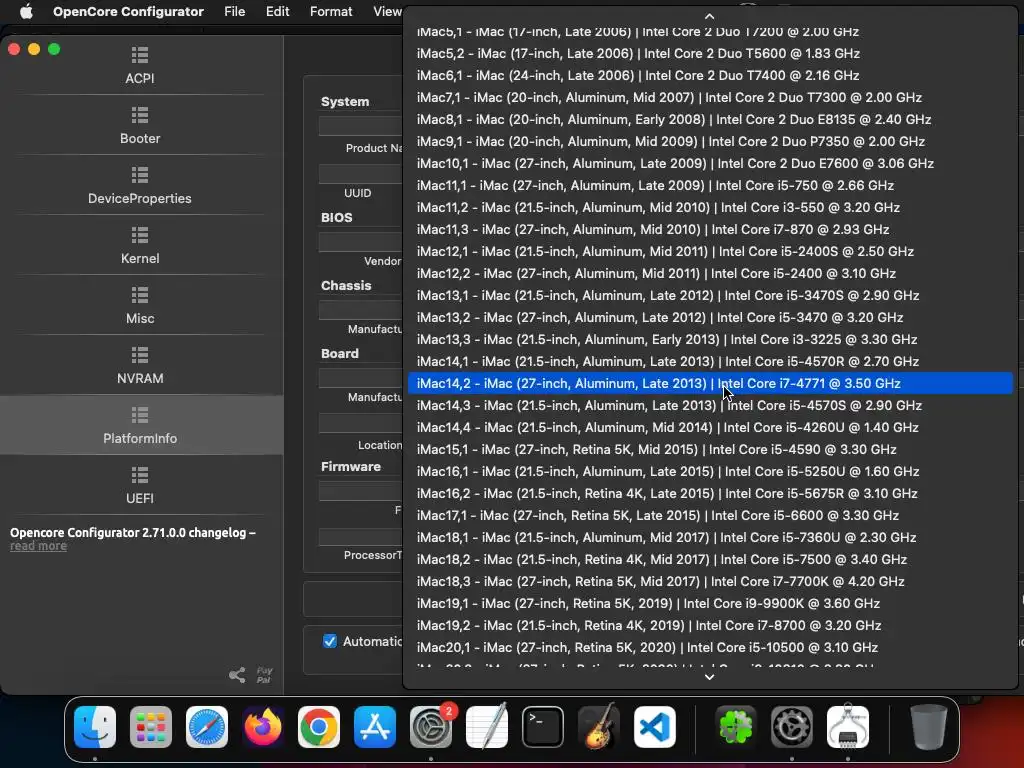Open the UEFI section

(140, 486)
